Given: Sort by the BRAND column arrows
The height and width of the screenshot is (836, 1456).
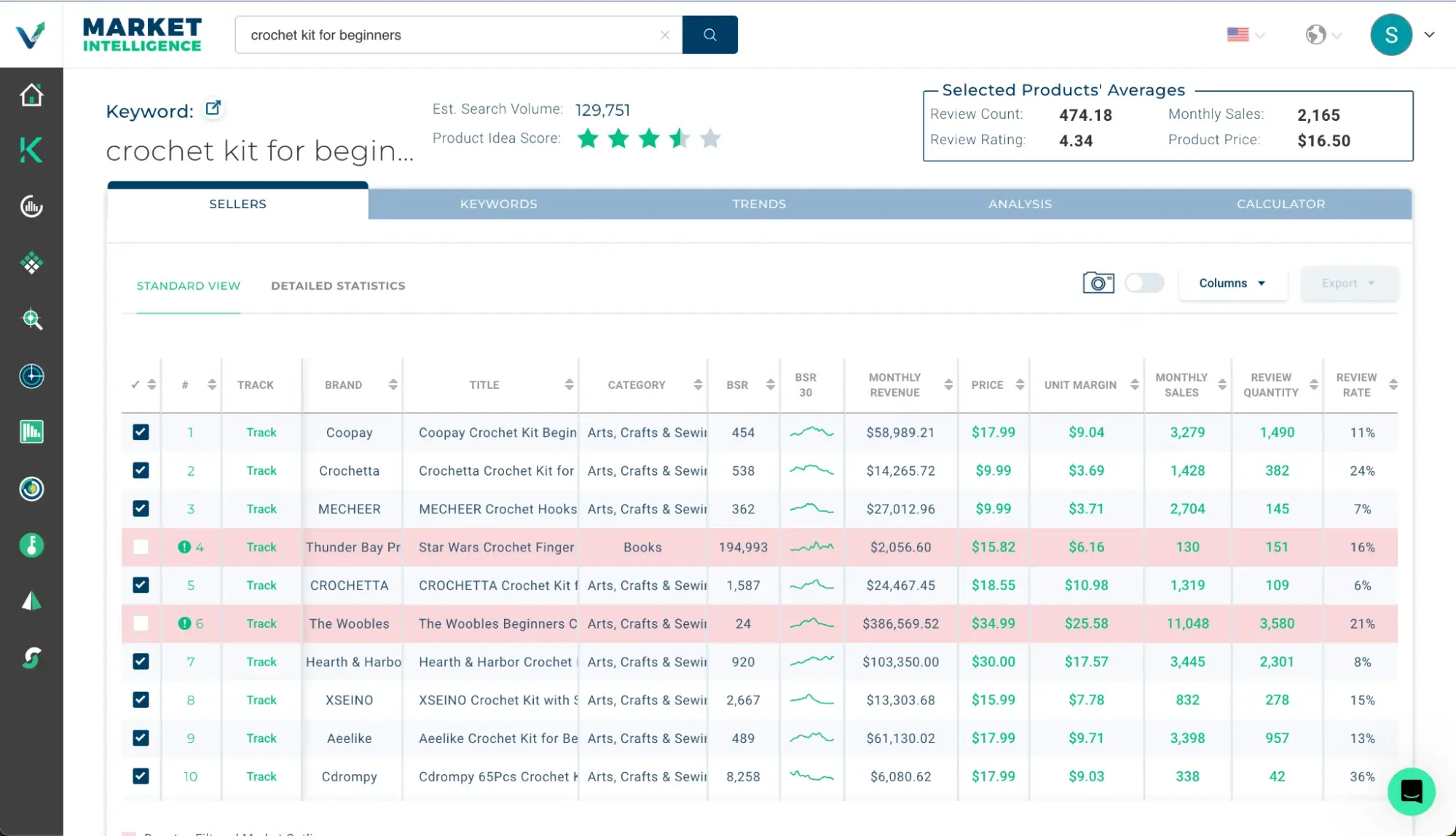Looking at the screenshot, I should pos(393,385).
